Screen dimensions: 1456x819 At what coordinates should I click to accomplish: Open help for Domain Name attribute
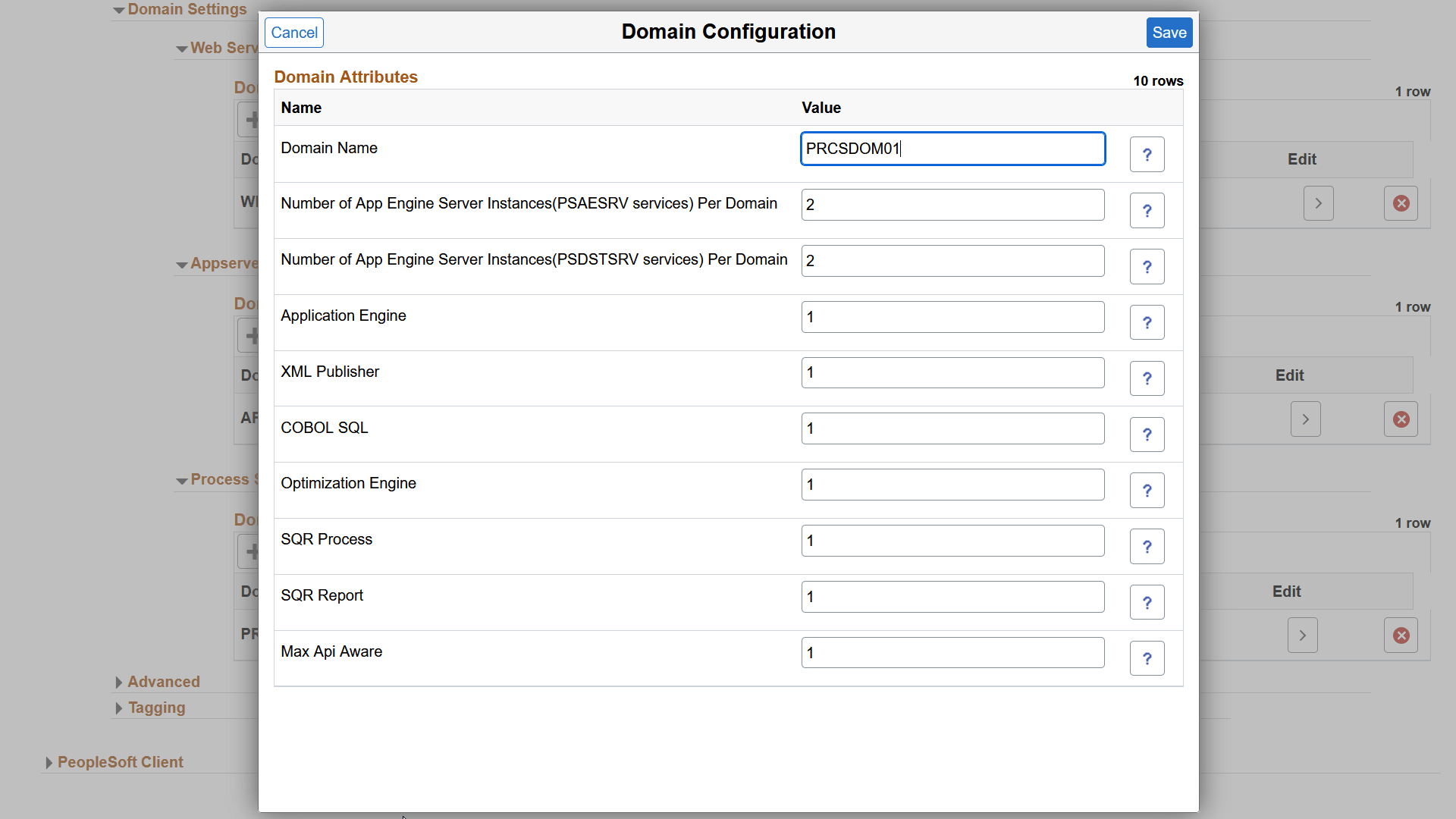[x=1147, y=155]
